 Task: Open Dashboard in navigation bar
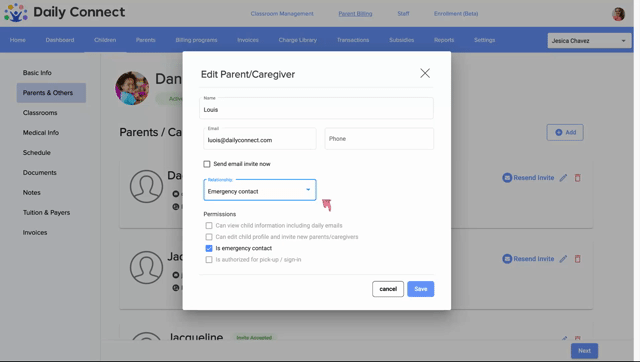(x=60, y=40)
